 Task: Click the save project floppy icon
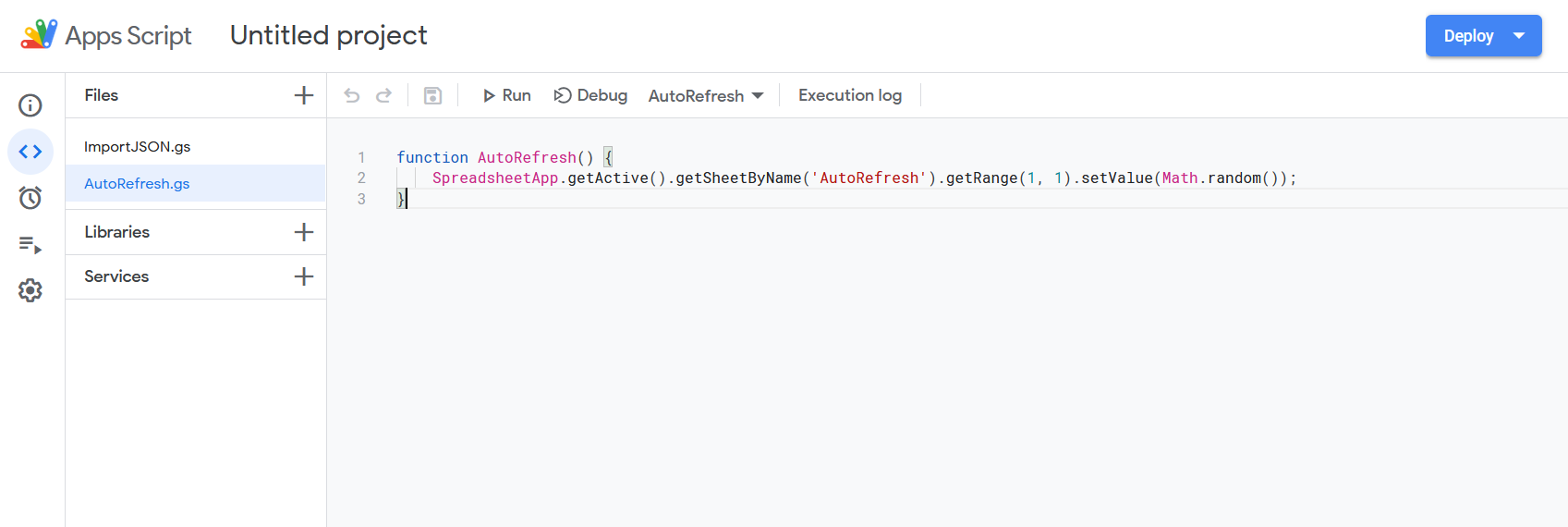[432, 95]
